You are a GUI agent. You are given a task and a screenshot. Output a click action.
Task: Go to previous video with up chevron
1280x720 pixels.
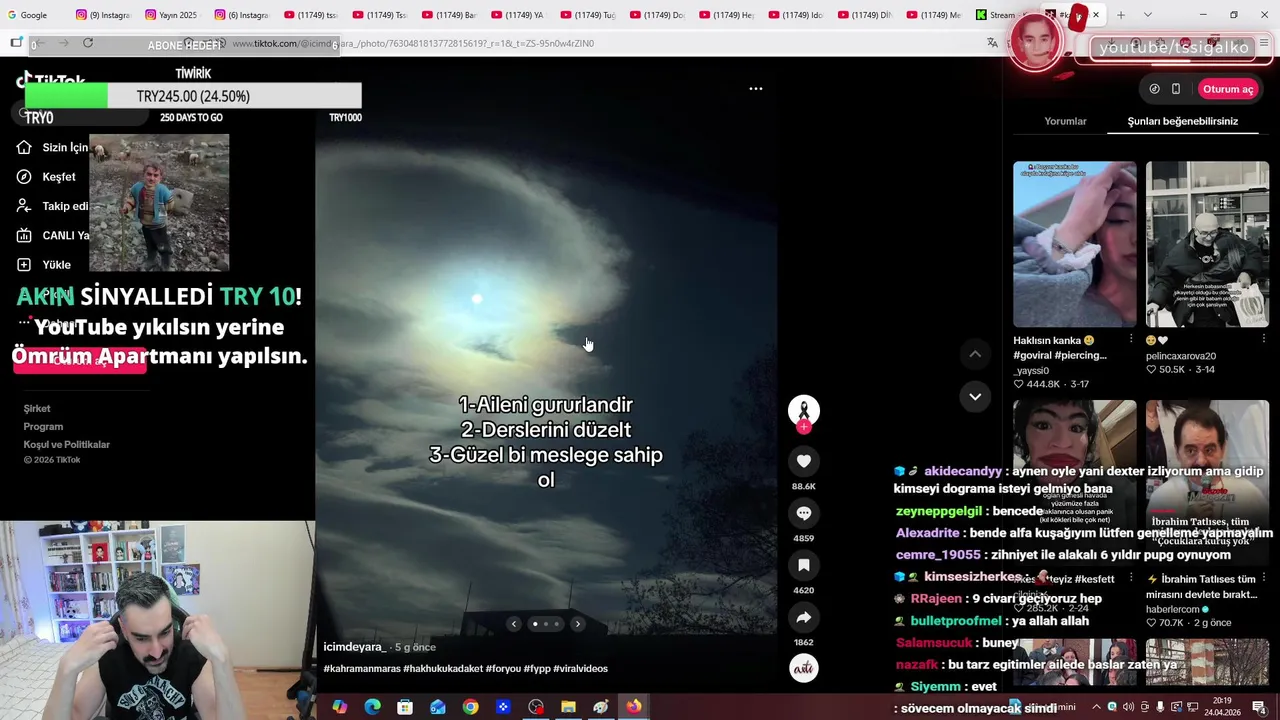pos(975,354)
